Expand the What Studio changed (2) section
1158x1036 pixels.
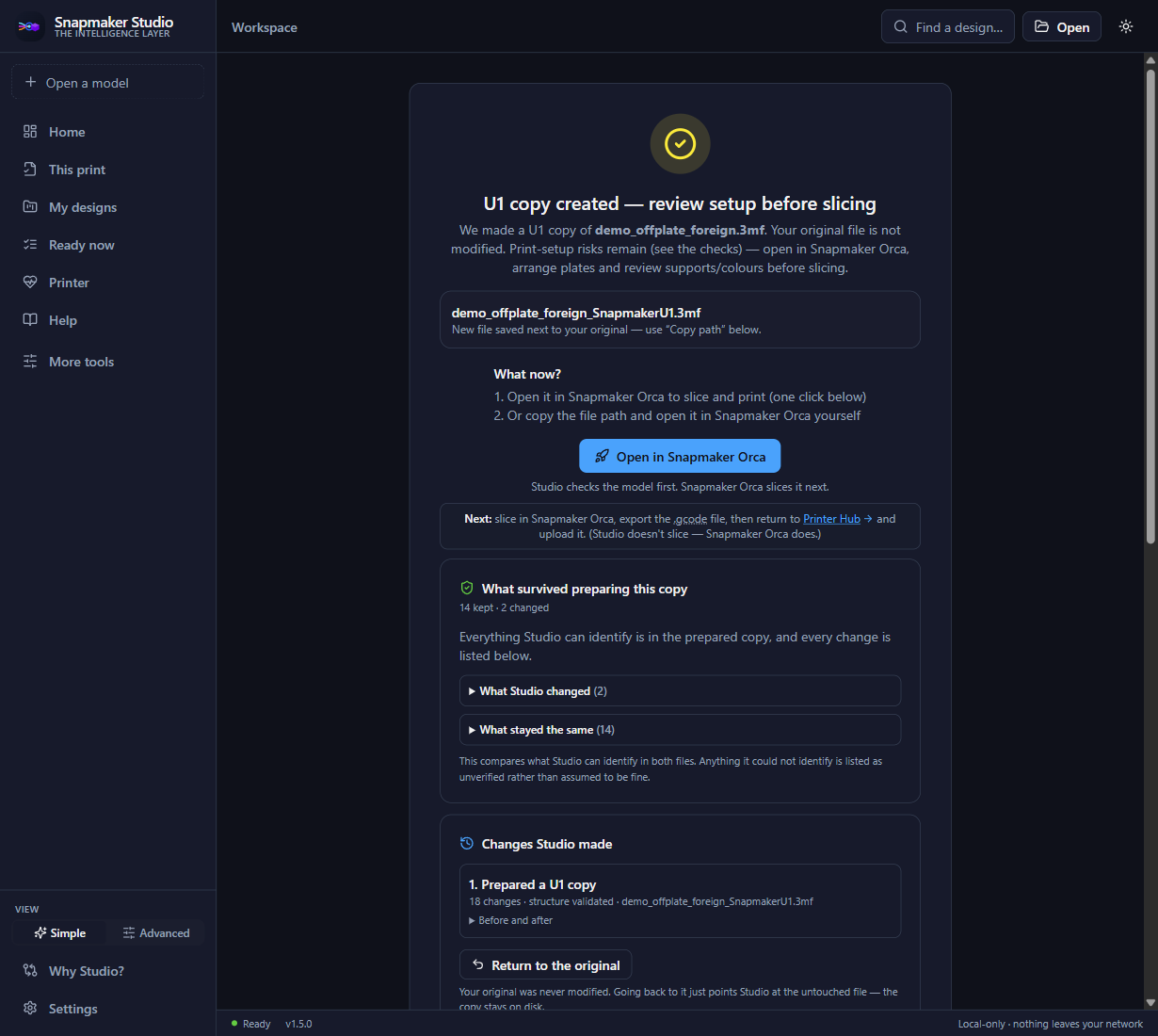680,691
